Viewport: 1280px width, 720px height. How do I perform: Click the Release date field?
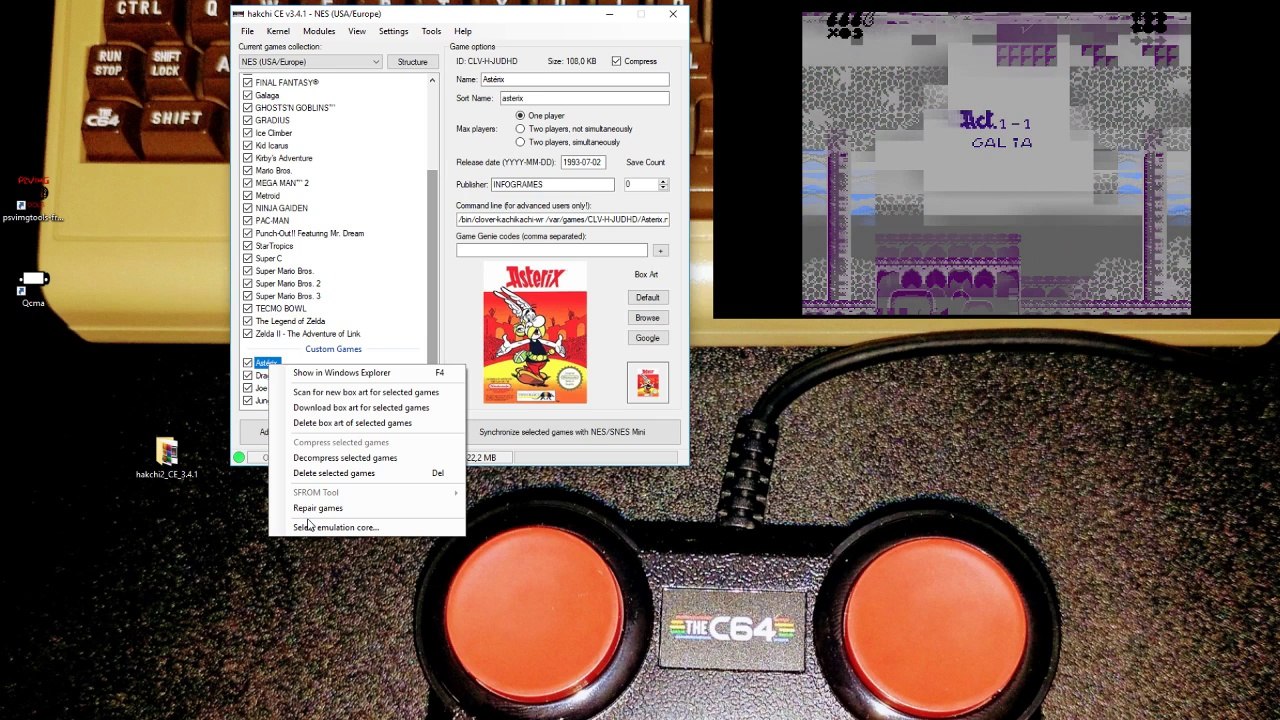tap(582, 162)
